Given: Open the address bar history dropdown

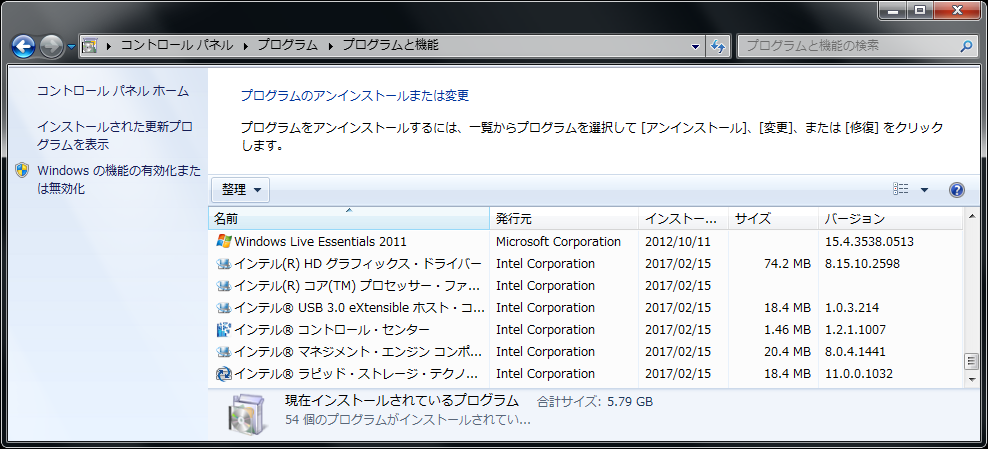Looking at the screenshot, I should click(x=696, y=46).
